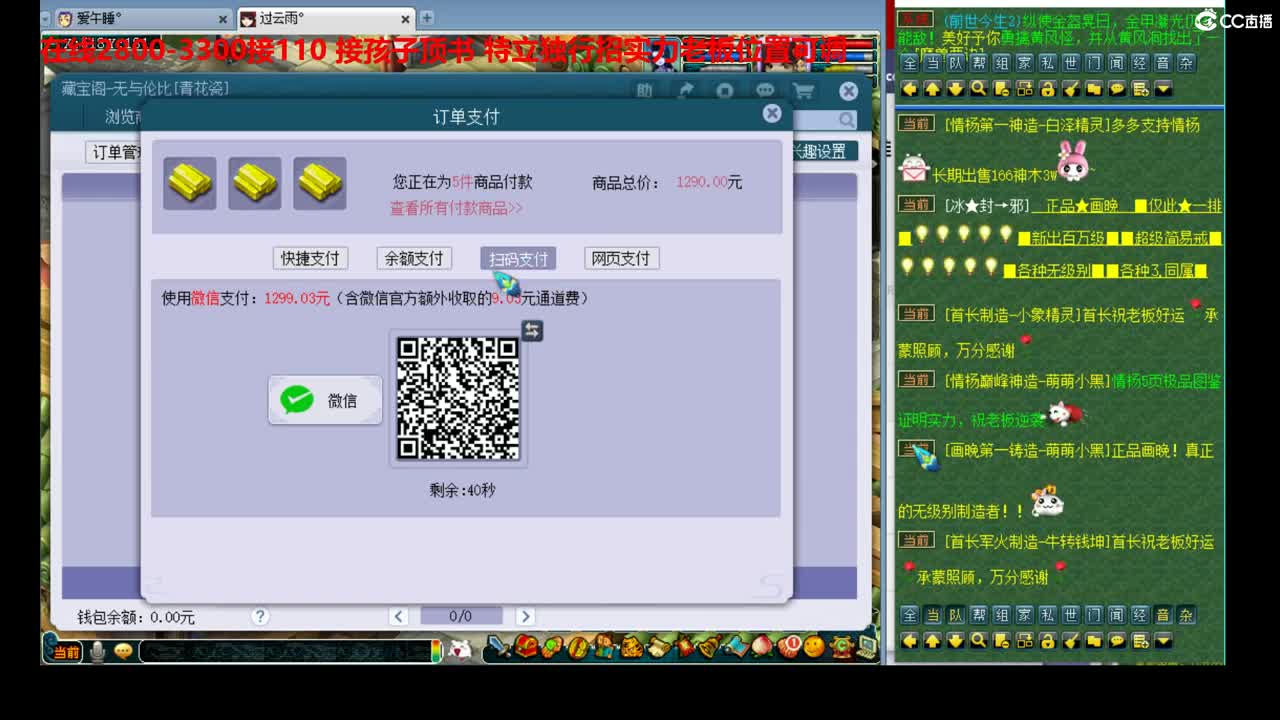Select the 当 channel in the upper chat filter row
This screenshot has width=1280, height=720.
coord(932,62)
